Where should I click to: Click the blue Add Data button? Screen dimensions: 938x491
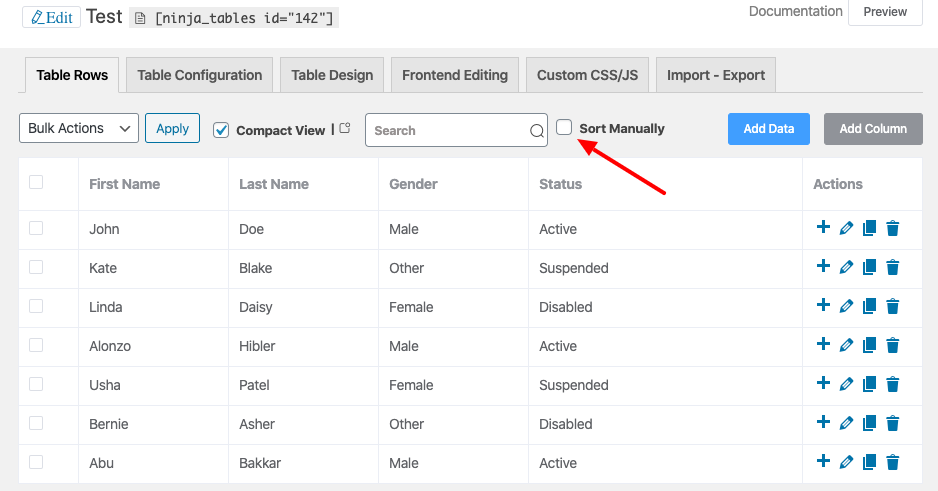point(768,129)
